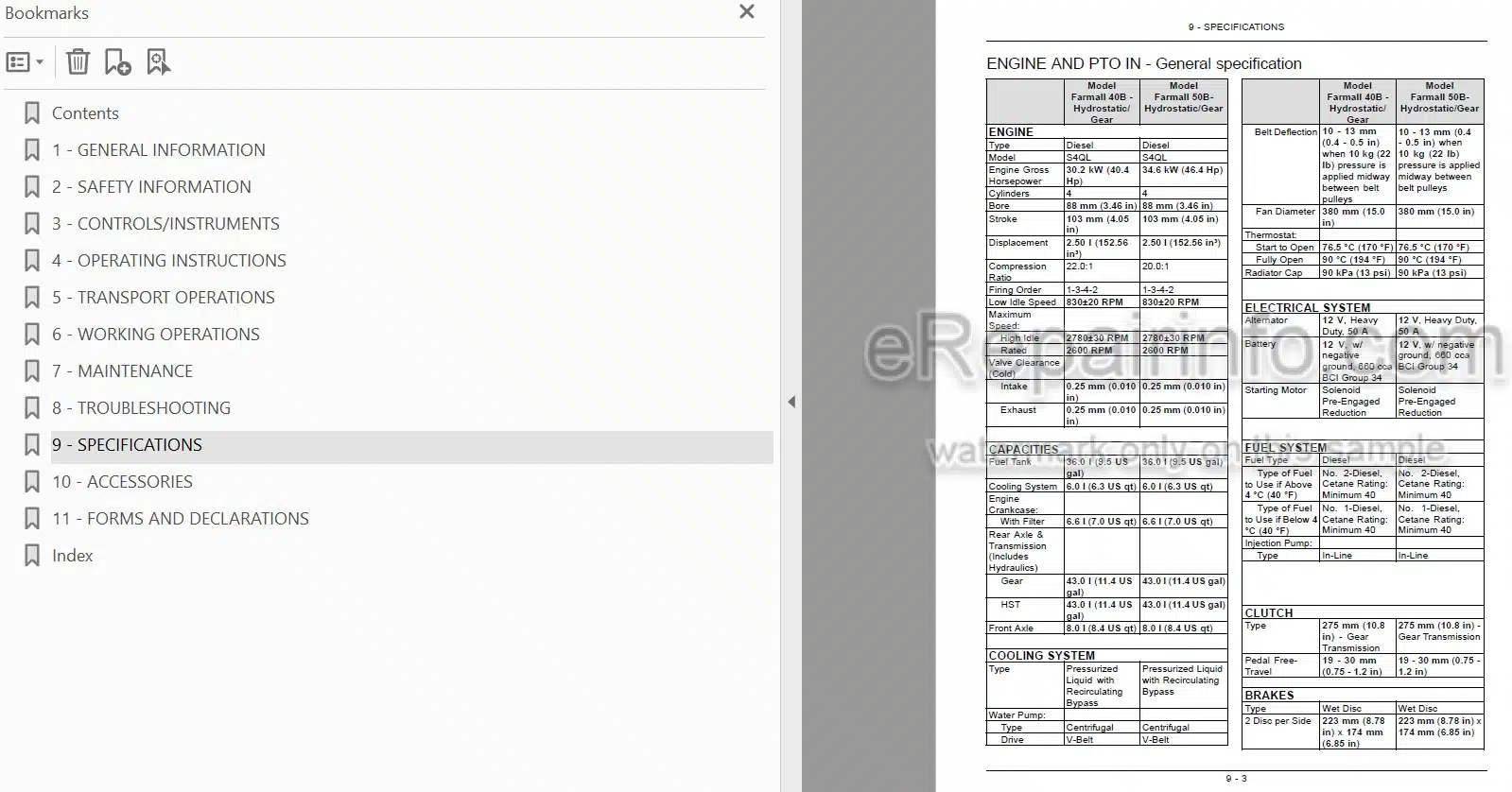Click the 'Front Axle' row label
The height and width of the screenshot is (792, 1512).
[1011, 628]
